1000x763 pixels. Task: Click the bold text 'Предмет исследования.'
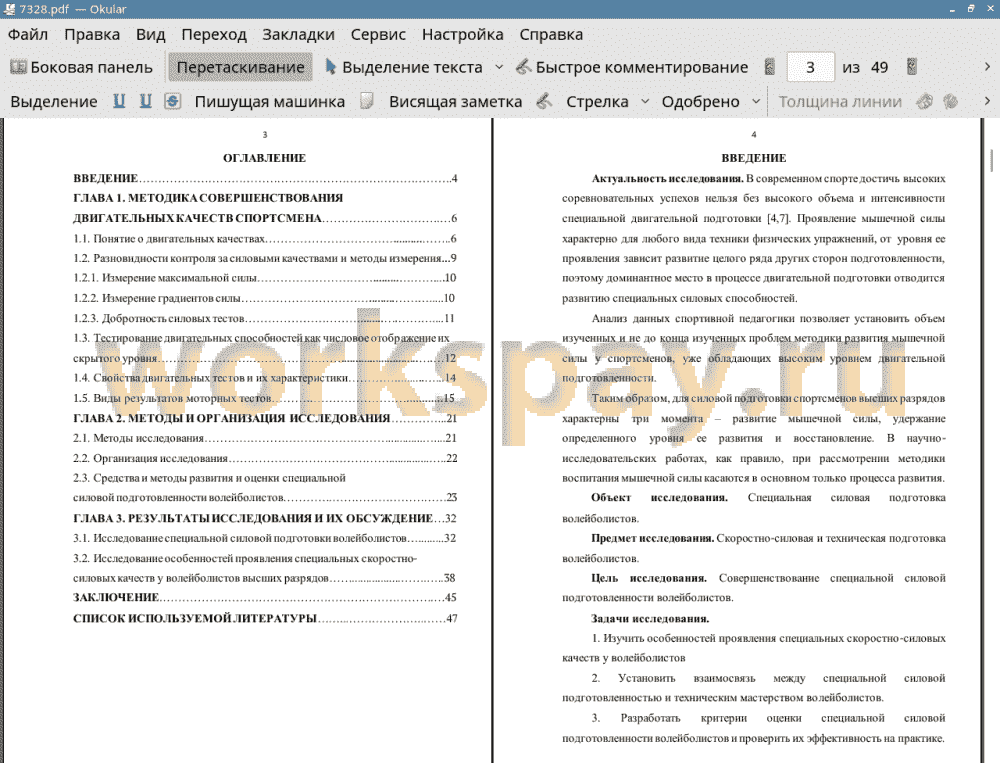point(652,538)
